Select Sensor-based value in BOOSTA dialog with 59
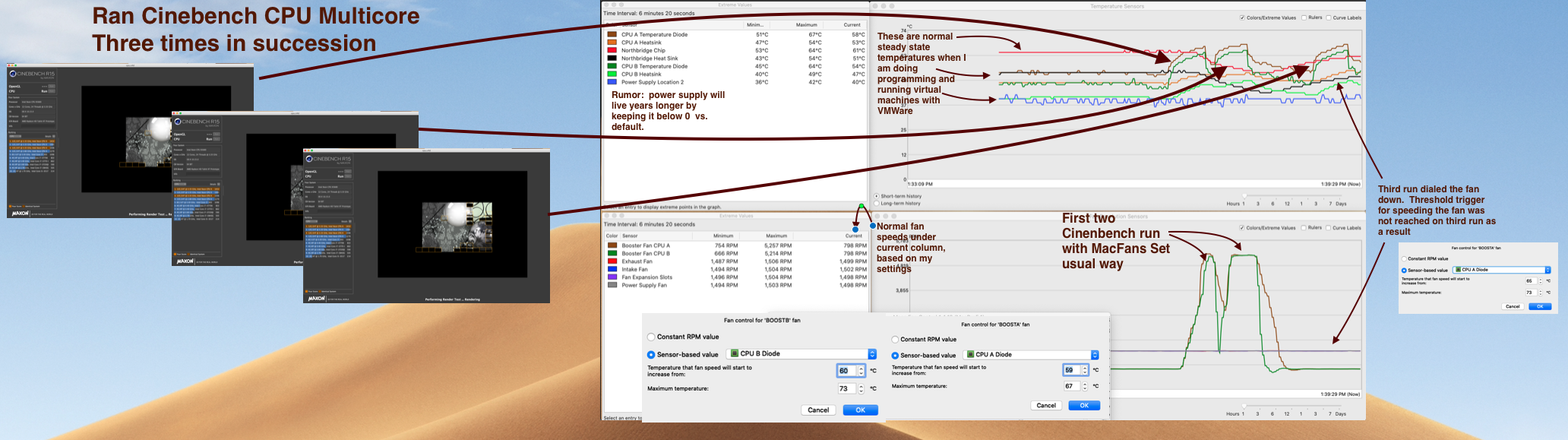The image size is (1568, 440). pos(895,355)
